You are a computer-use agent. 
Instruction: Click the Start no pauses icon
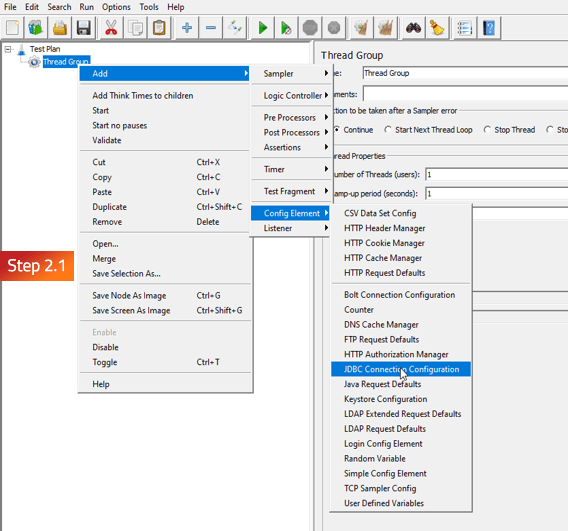point(286,28)
